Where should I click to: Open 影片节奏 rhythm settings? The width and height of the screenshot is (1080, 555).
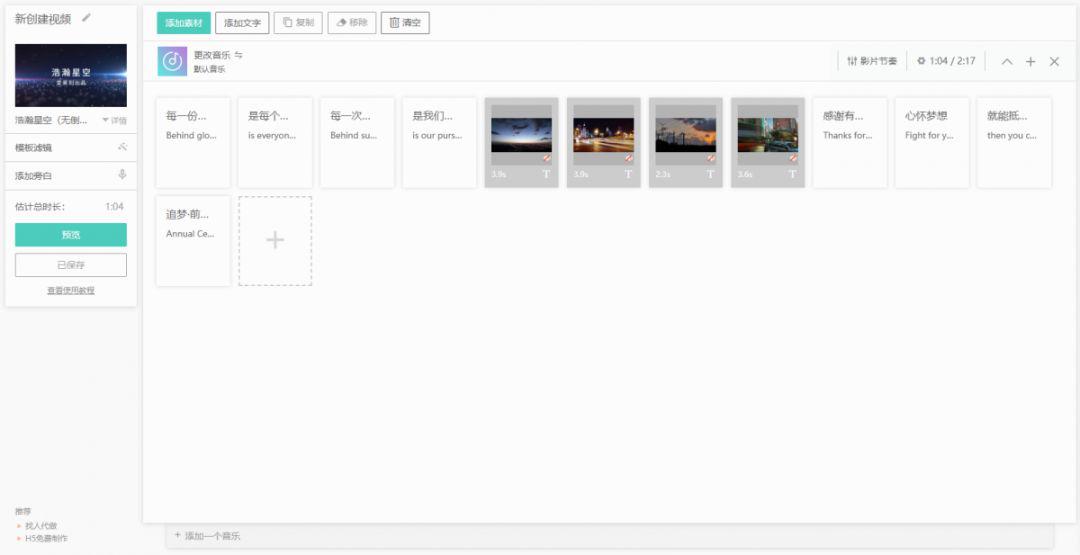click(872, 61)
